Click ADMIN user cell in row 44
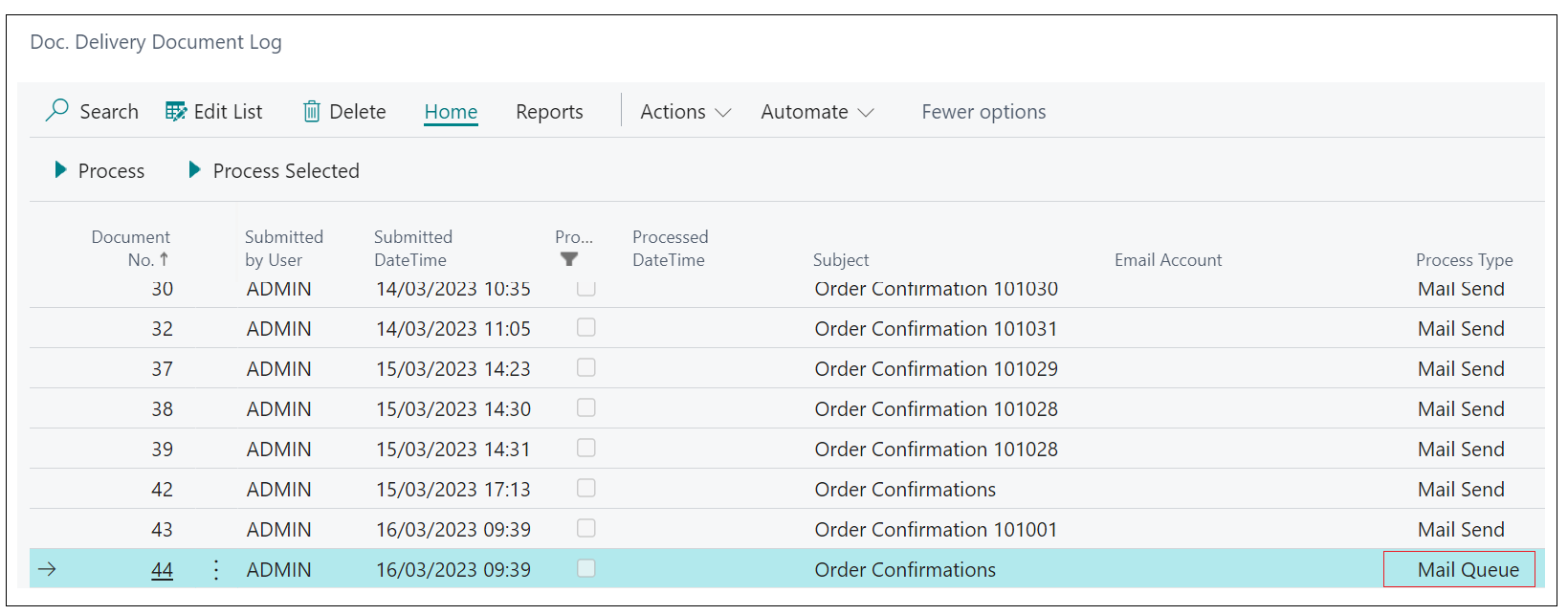The image size is (1568, 615). point(278,570)
